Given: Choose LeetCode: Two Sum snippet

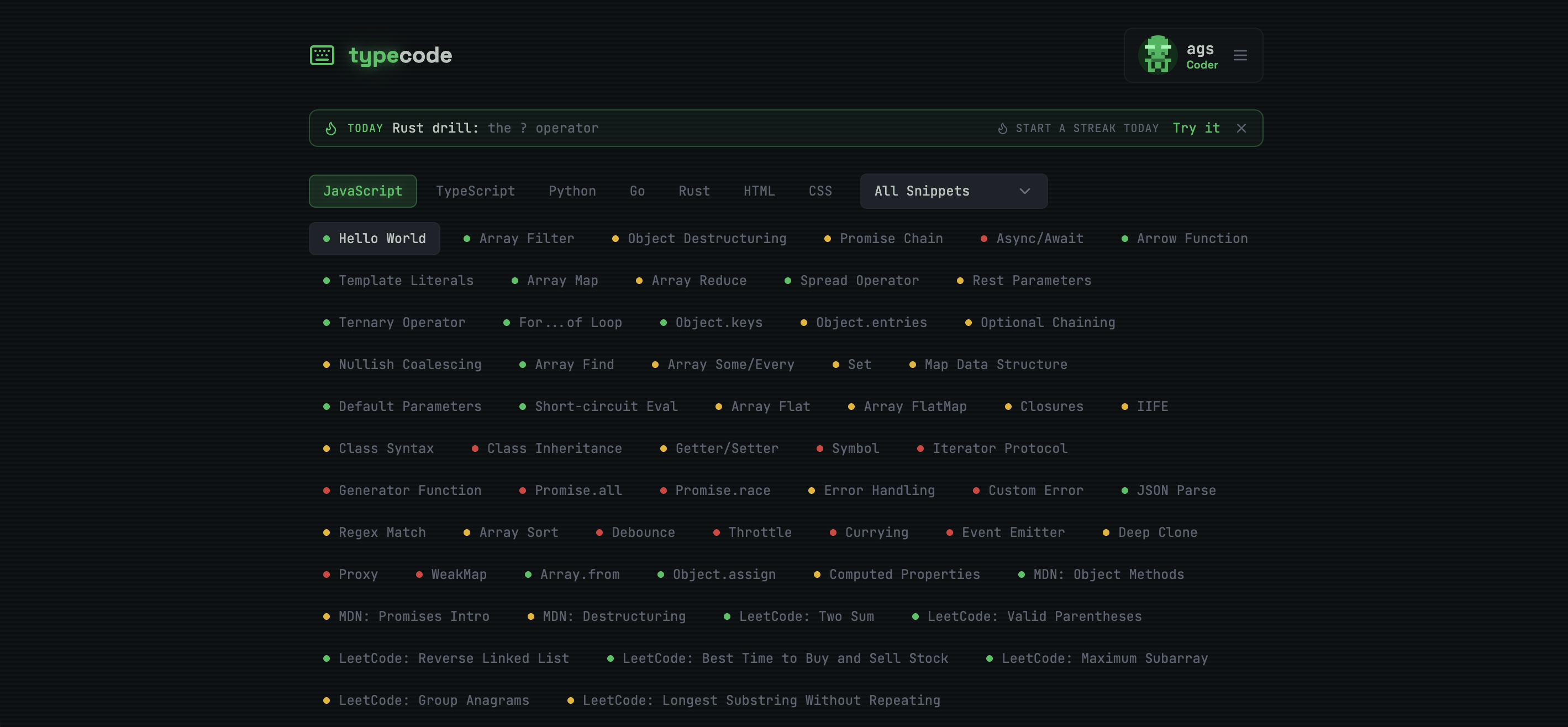Looking at the screenshot, I should [x=798, y=617].
